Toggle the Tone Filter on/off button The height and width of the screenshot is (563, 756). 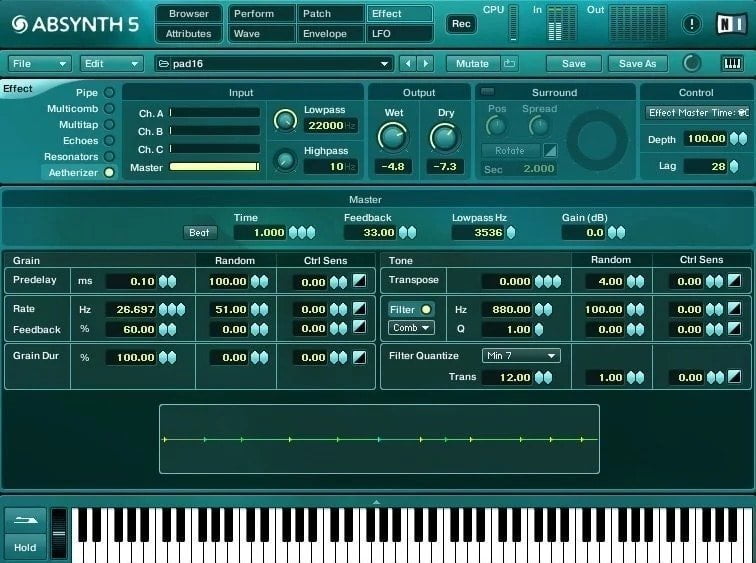coord(411,309)
